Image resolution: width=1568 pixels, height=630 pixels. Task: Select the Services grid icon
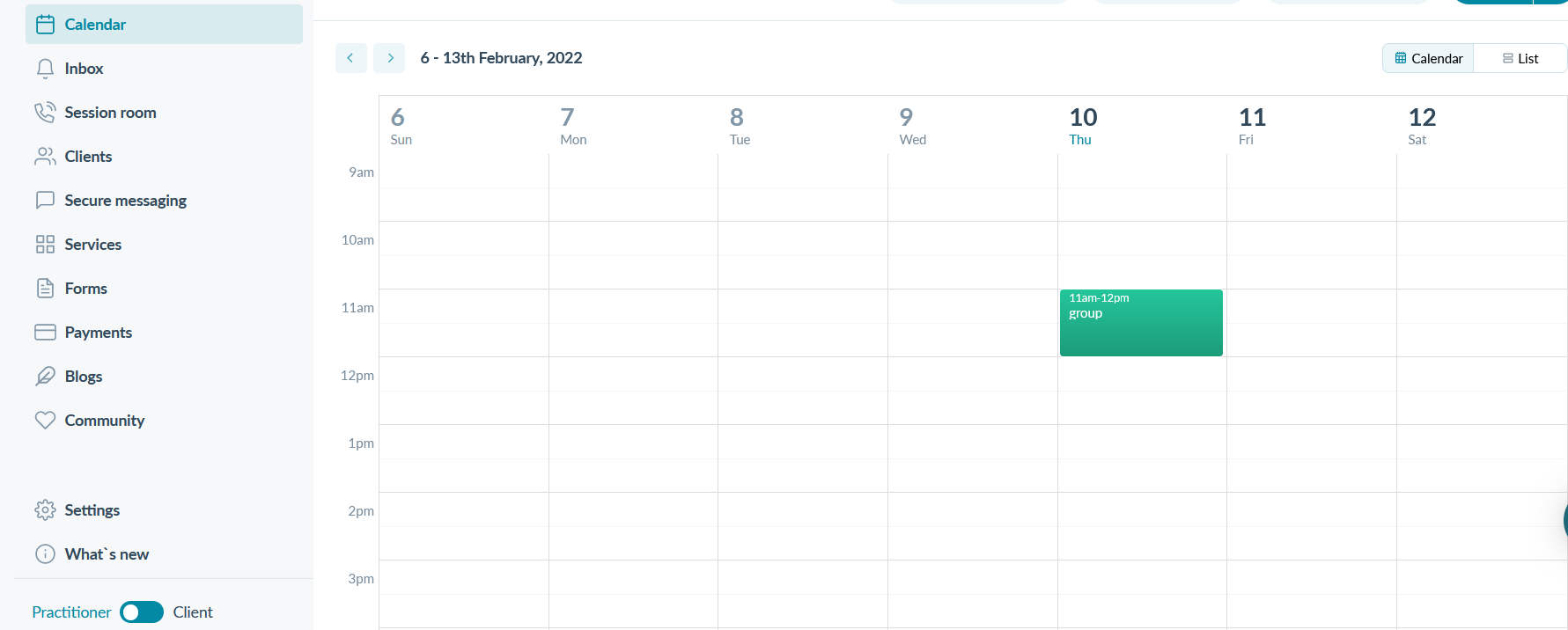pyautogui.click(x=45, y=244)
